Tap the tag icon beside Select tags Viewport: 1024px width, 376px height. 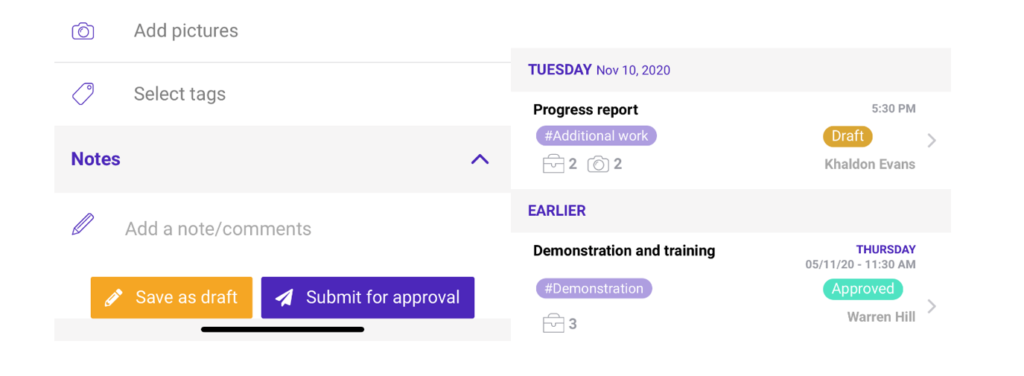(83, 94)
